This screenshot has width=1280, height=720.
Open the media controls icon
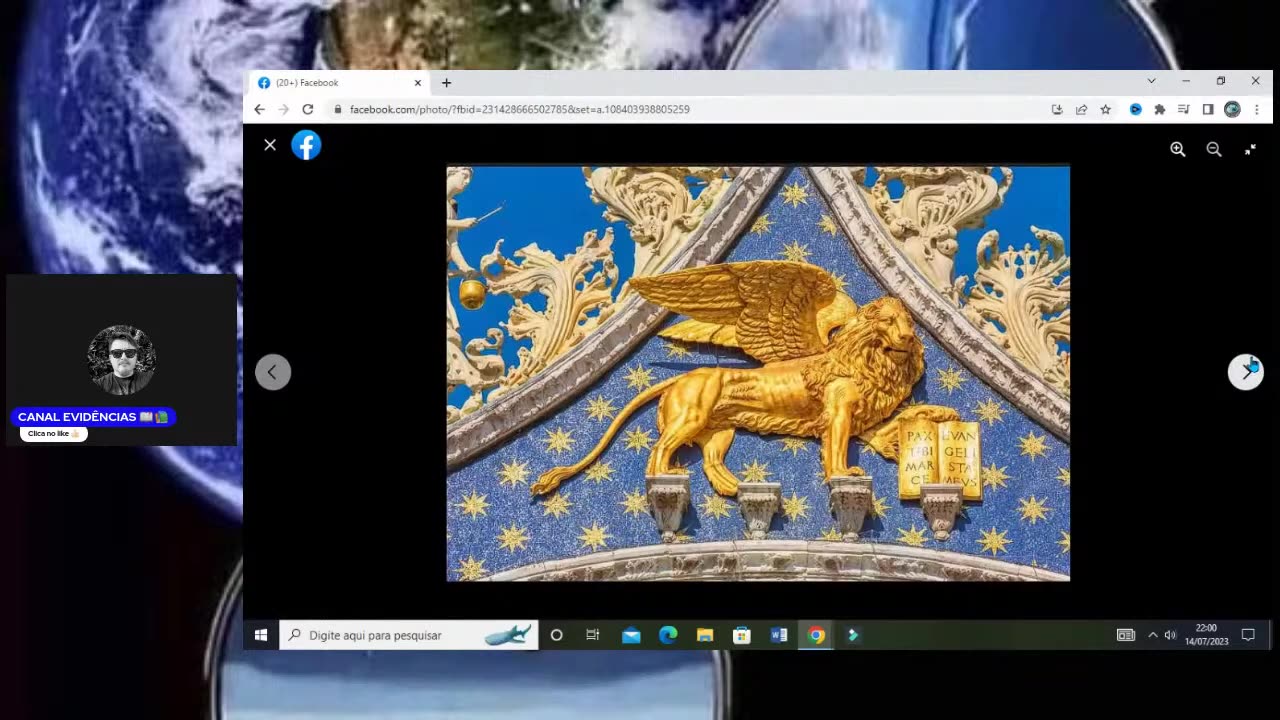click(x=1184, y=109)
